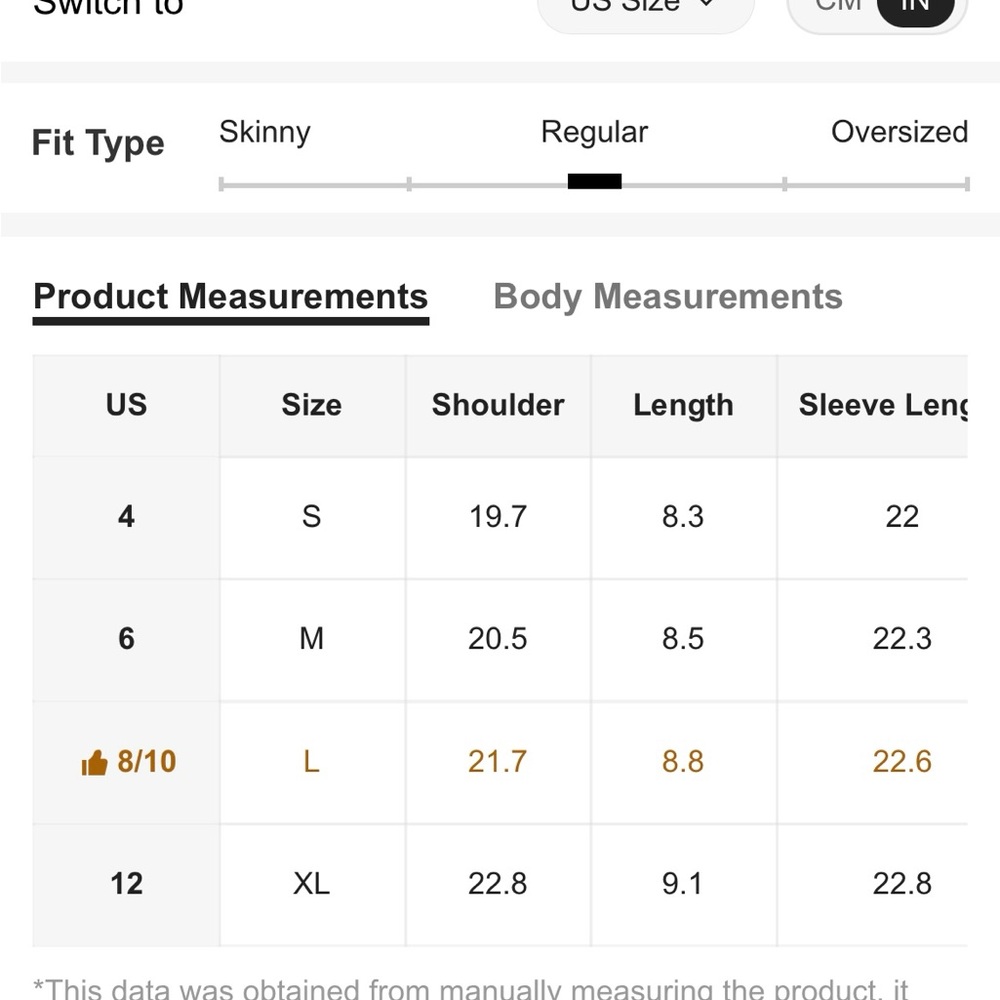Open the Body Measurements tab
The width and height of the screenshot is (1000, 1000).
click(668, 297)
